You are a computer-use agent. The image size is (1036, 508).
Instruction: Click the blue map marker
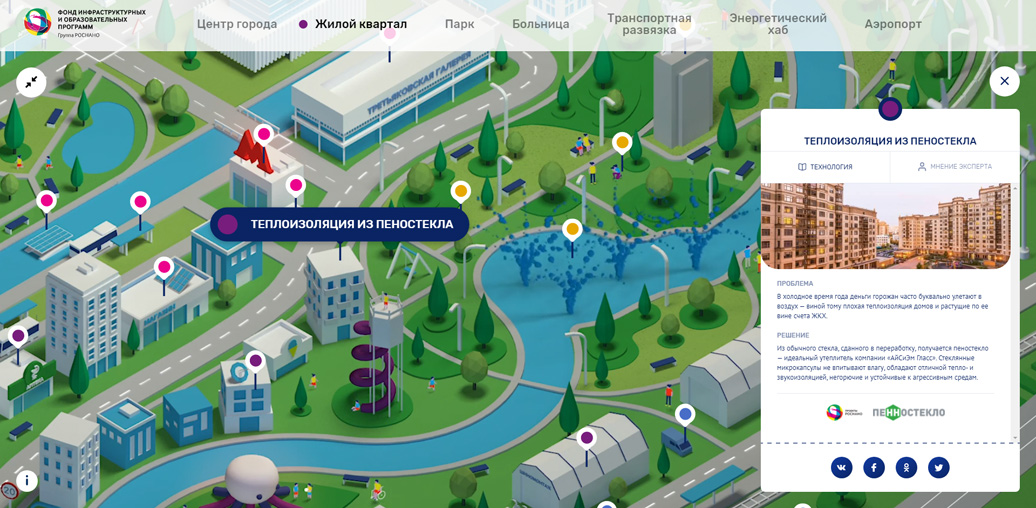(x=685, y=413)
